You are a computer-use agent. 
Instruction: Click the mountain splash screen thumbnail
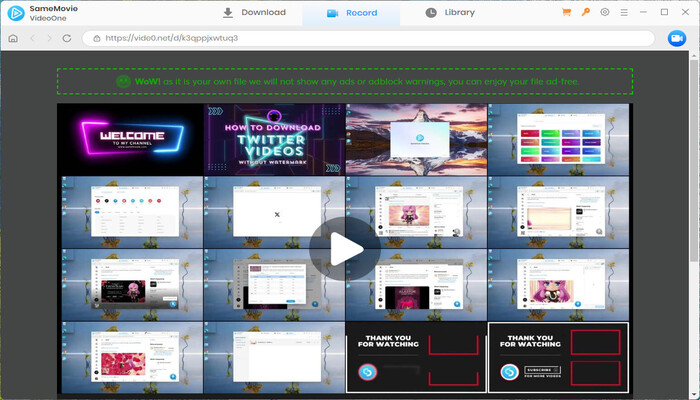pyautogui.click(x=417, y=139)
